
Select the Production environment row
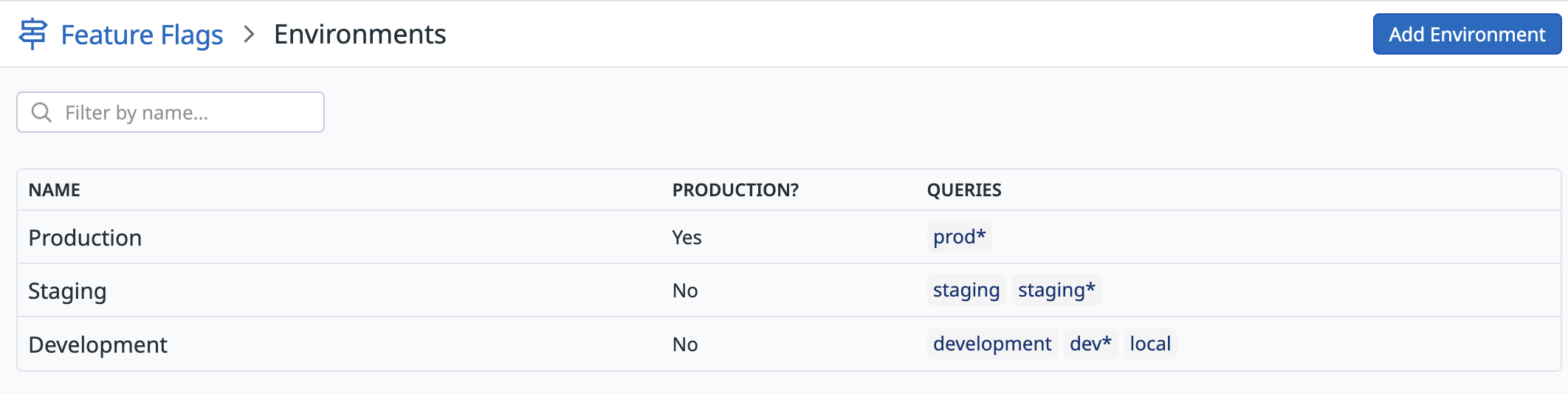coord(789,237)
